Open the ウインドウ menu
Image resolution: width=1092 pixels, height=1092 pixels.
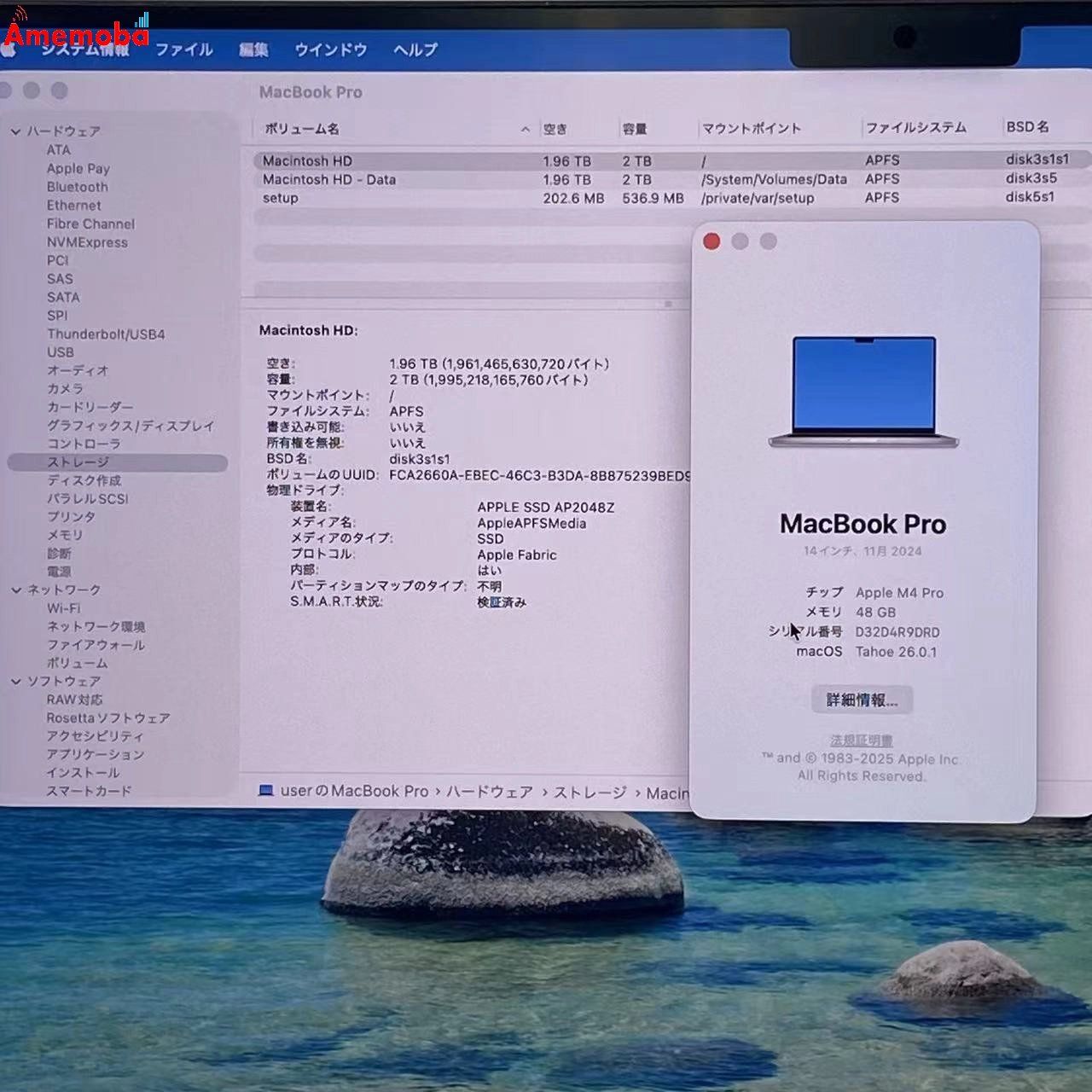[330, 49]
